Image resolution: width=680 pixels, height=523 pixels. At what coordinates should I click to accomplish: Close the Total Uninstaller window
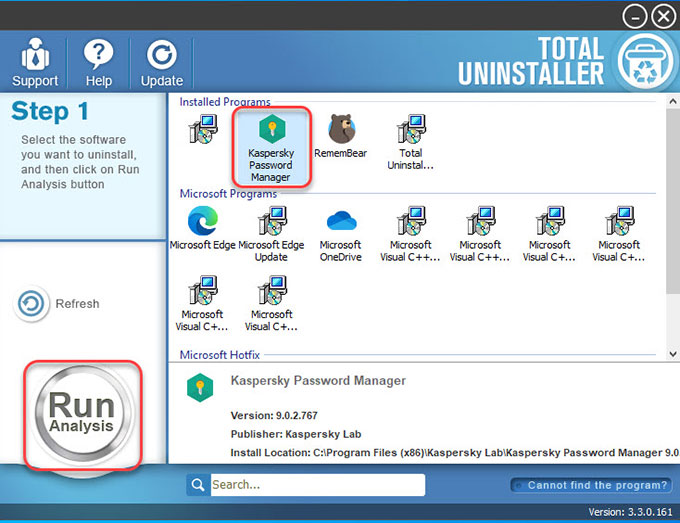tap(664, 16)
